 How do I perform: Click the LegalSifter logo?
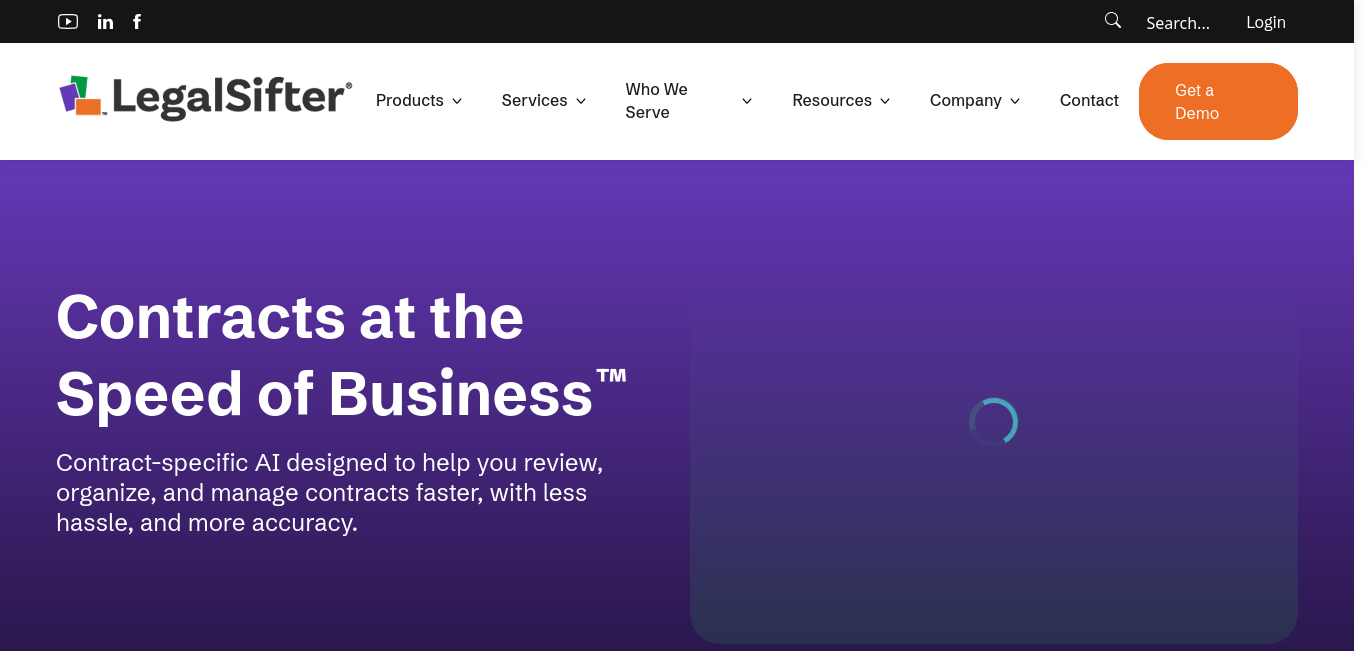[206, 98]
